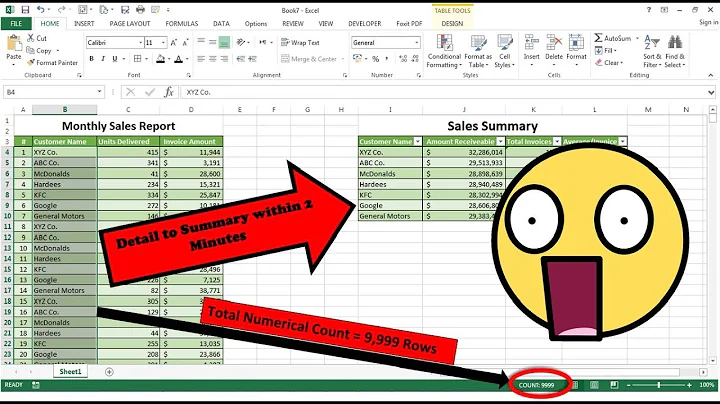Toggle Wrap Text

click(x=300, y=43)
